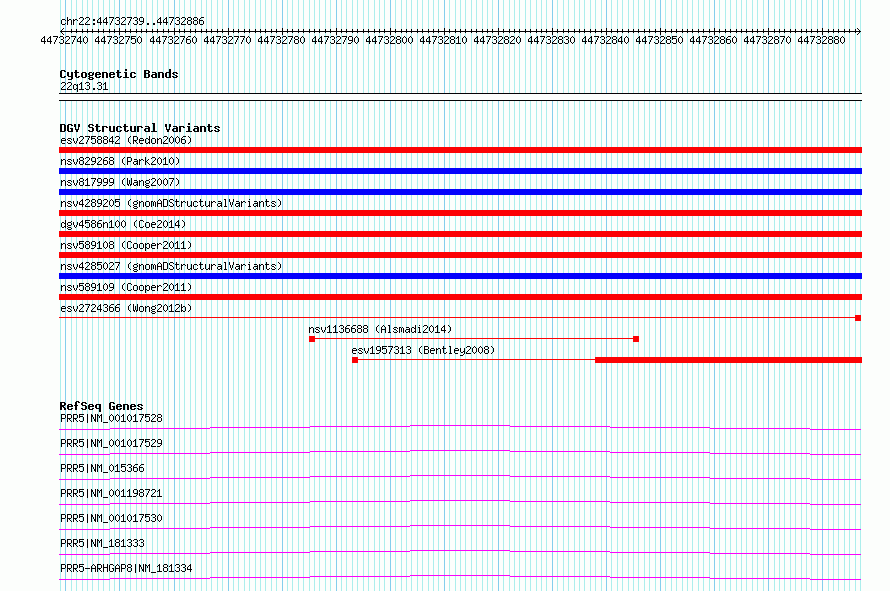The height and width of the screenshot is (591, 890).
Task: Click variant label esv2724366 (Wong2012b)
Action: pyautogui.click(x=126, y=308)
